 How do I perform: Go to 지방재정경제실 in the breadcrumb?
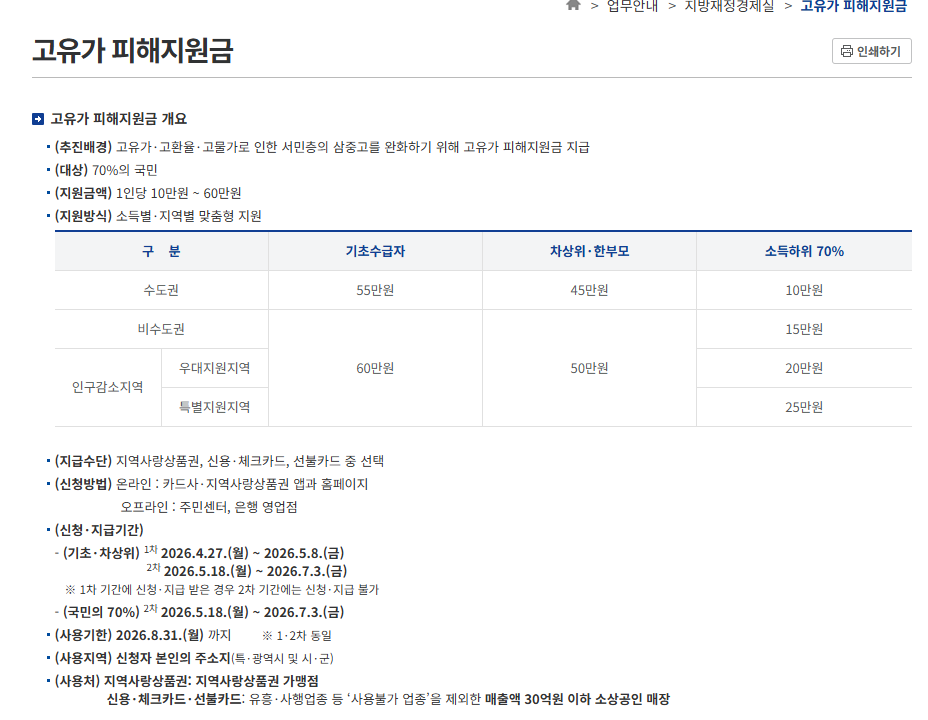[x=728, y=6]
